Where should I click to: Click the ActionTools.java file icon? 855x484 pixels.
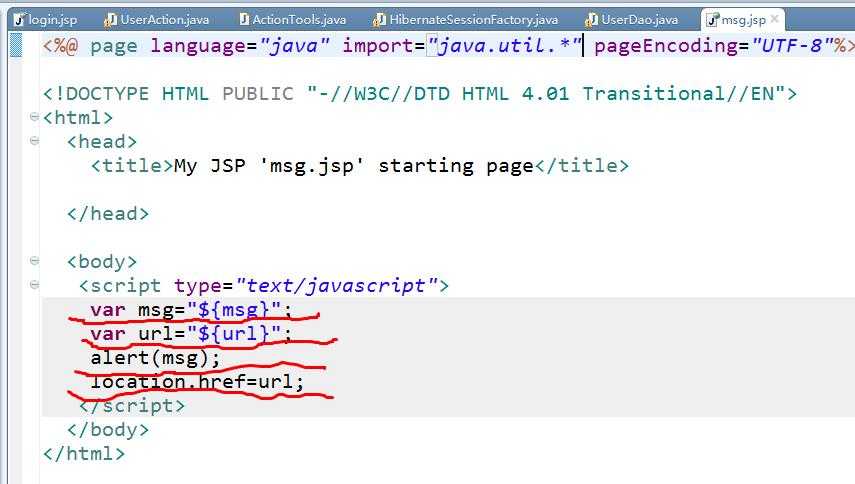244,20
